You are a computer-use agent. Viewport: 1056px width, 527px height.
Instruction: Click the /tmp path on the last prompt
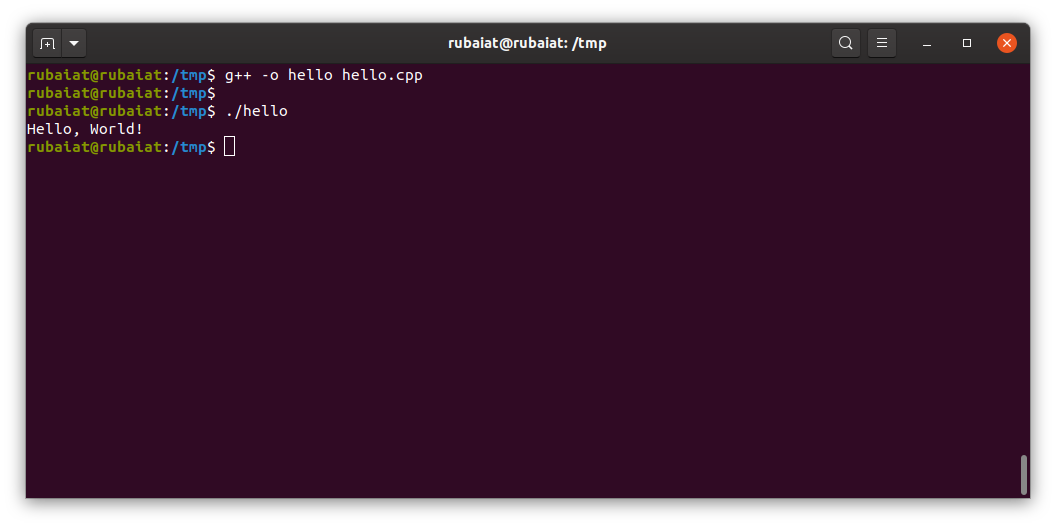click(189, 147)
